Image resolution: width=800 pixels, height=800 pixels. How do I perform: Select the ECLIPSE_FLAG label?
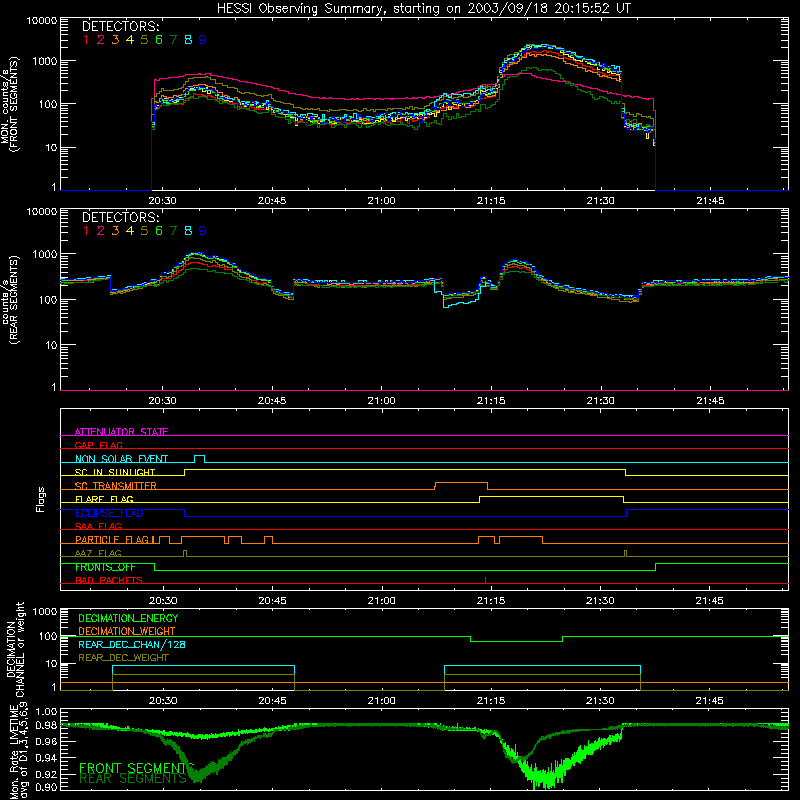point(109,513)
